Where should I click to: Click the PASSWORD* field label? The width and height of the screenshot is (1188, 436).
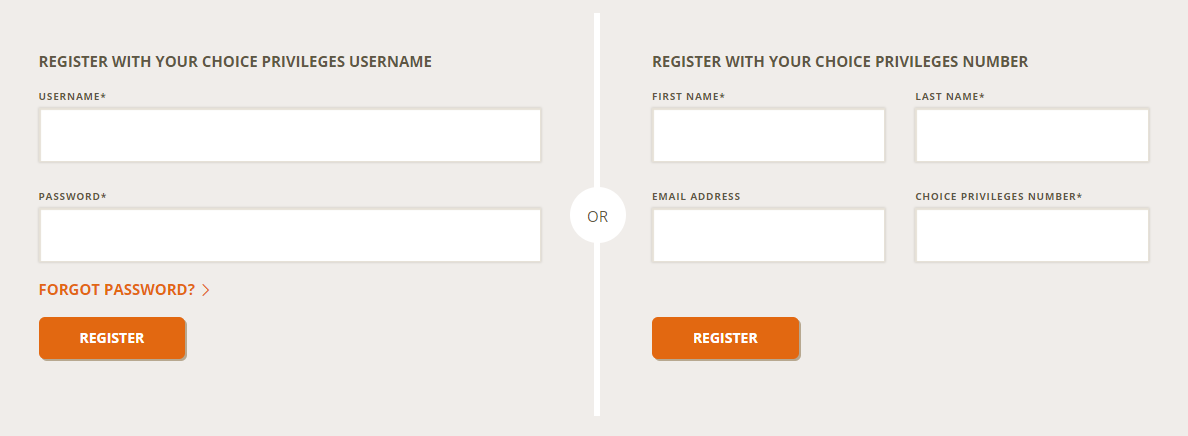click(72, 196)
